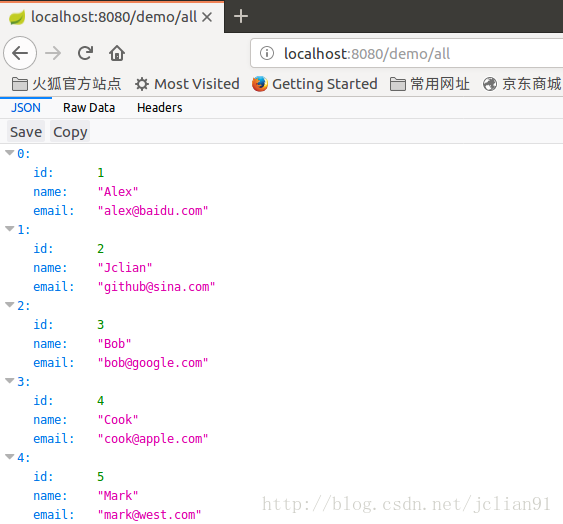
Task: Open the Most Visited bookmarks gear
Action: click(187, 84)
